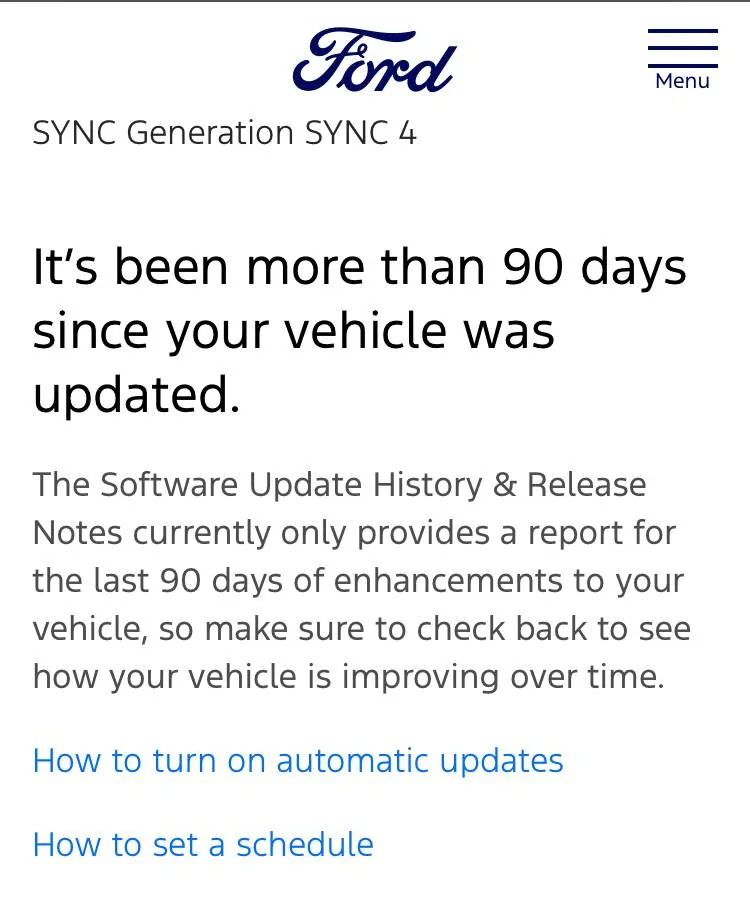Screen dimensions: 750x899
Task: Click the "SYNC Generation SYNC 4" text
Action: (x=224, y=133)
